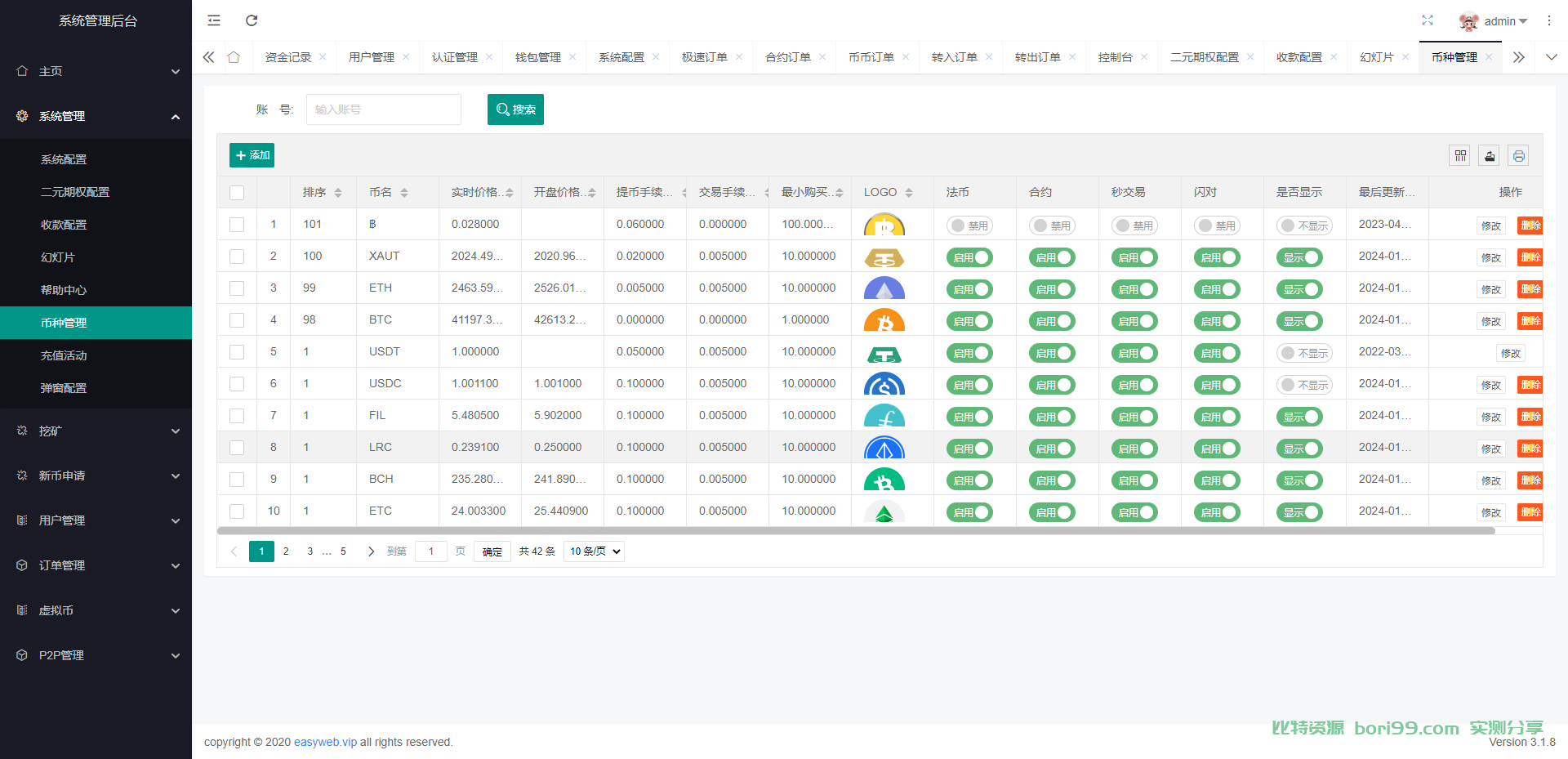Open the tab options dropdown chevron

pos(1551,57)
